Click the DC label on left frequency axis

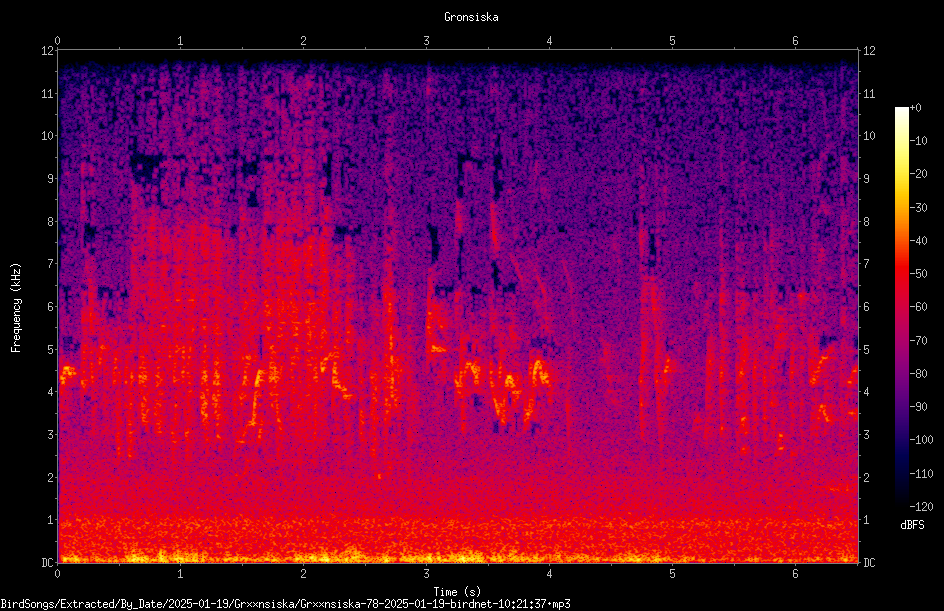pos(48,562)
